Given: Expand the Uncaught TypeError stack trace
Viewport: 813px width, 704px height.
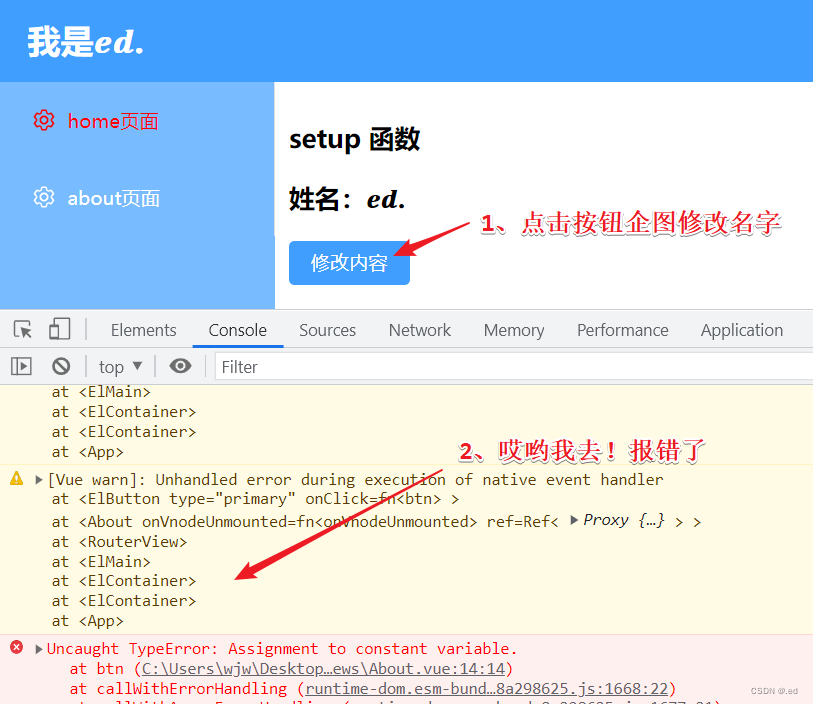Looking at the screenshot, I should pyautogui.click(x=39, y=649).
